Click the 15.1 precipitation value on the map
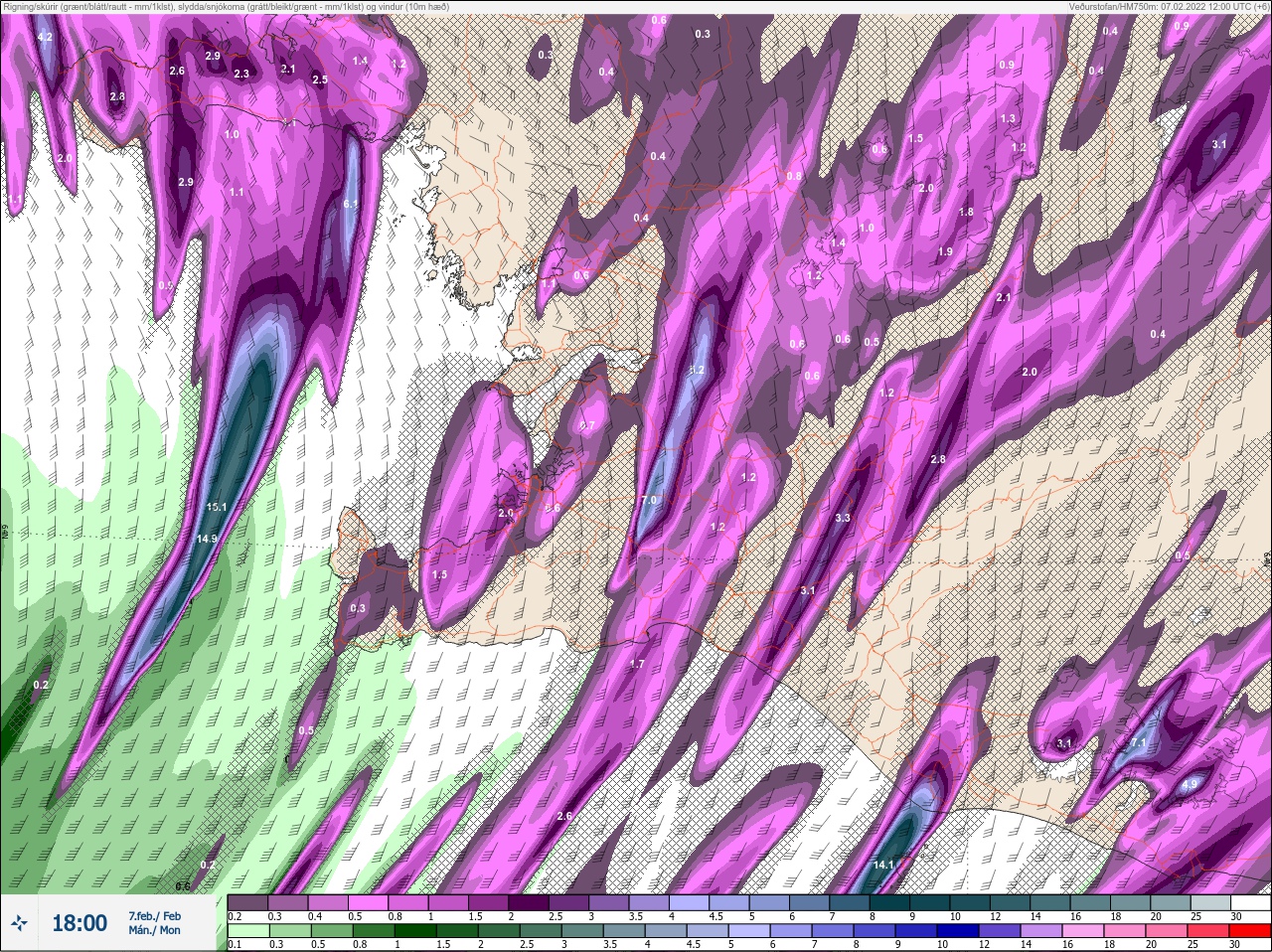The image size is (1272, 952). click(x=217, y=507)
